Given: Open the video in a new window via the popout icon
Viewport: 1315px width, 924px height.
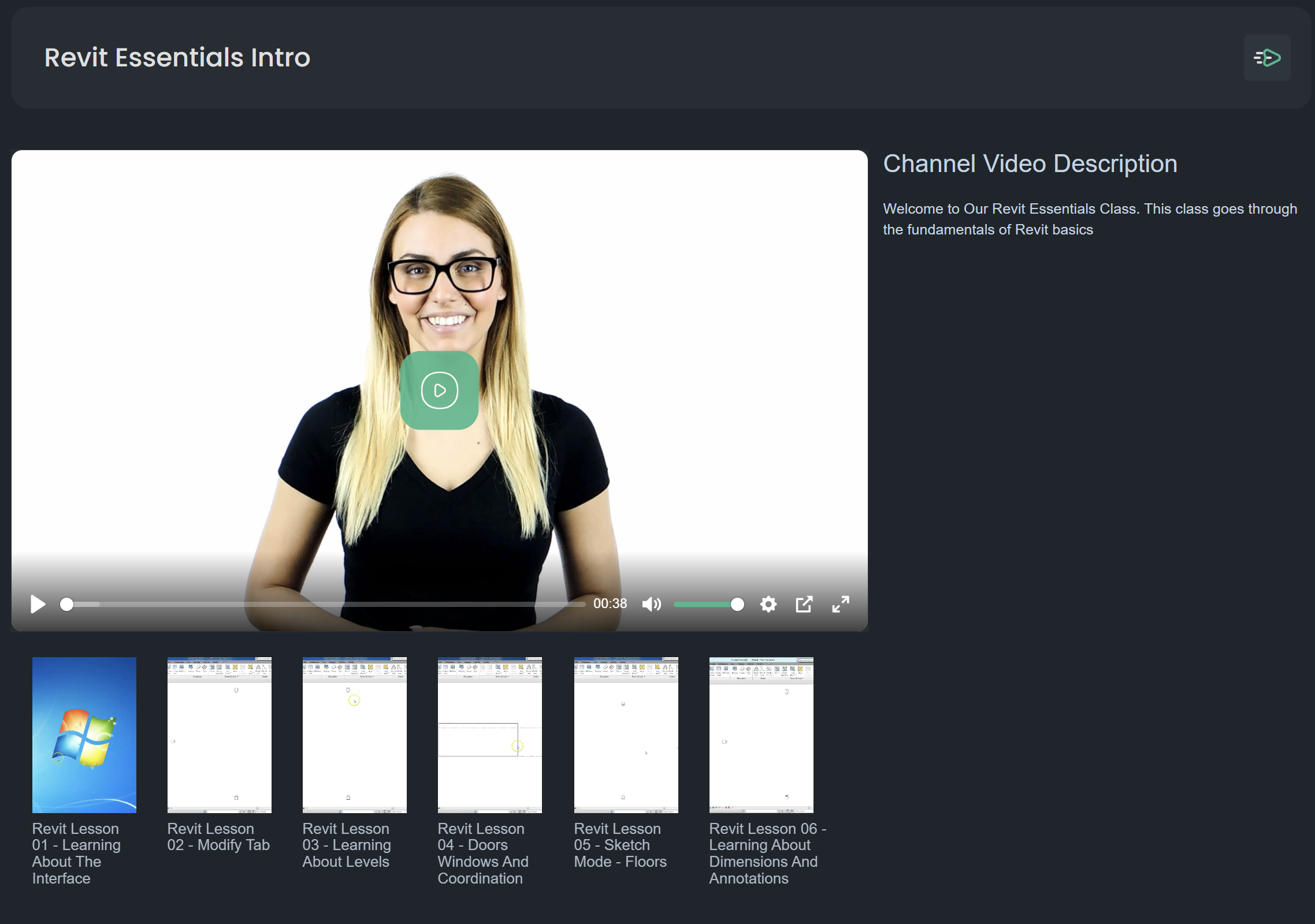Looking at the screenshot, I should click(x=804, y=604).
